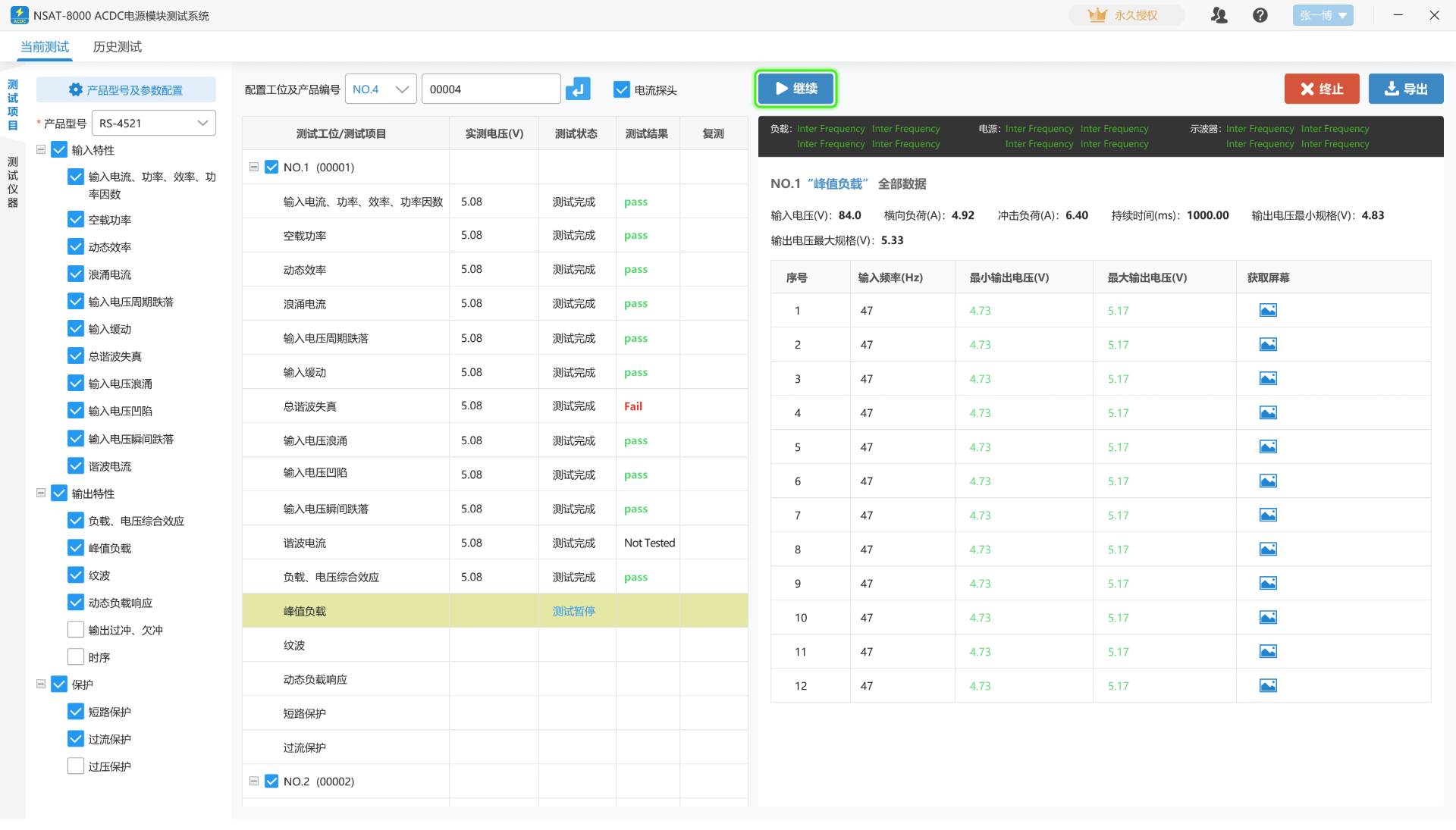Click the green 继续 continue button
The height and width of the screenshot is (830, 1456).
pos(795,89)
